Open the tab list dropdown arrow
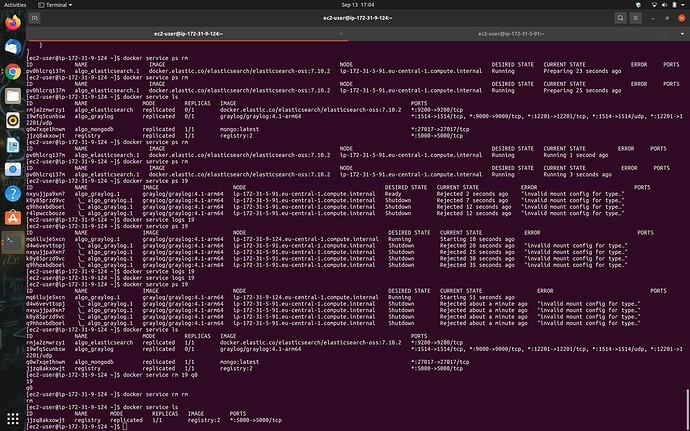Screen dimensions: 690x431 (683, 34)
